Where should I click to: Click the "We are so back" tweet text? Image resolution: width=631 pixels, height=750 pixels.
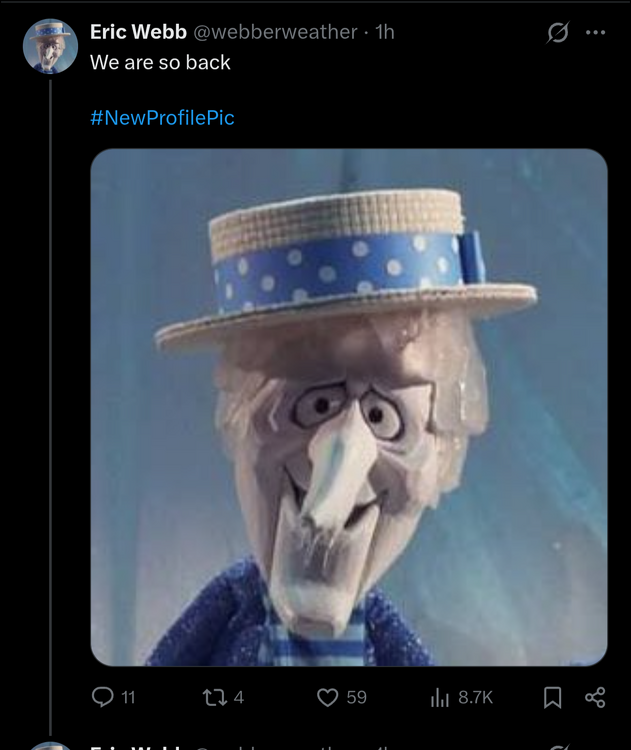click(160, 62)
